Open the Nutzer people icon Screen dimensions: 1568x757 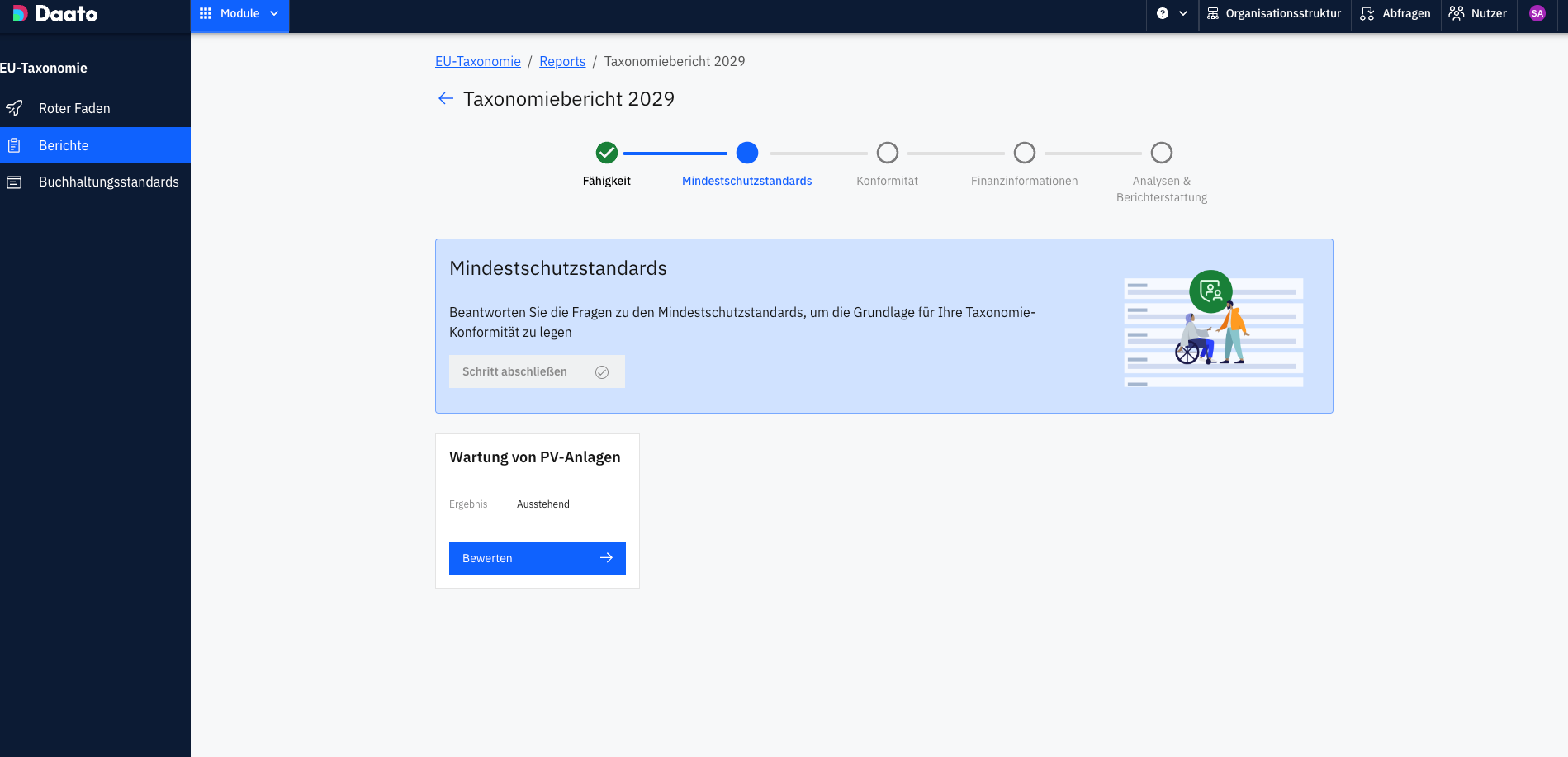[x=1457, y=13]
